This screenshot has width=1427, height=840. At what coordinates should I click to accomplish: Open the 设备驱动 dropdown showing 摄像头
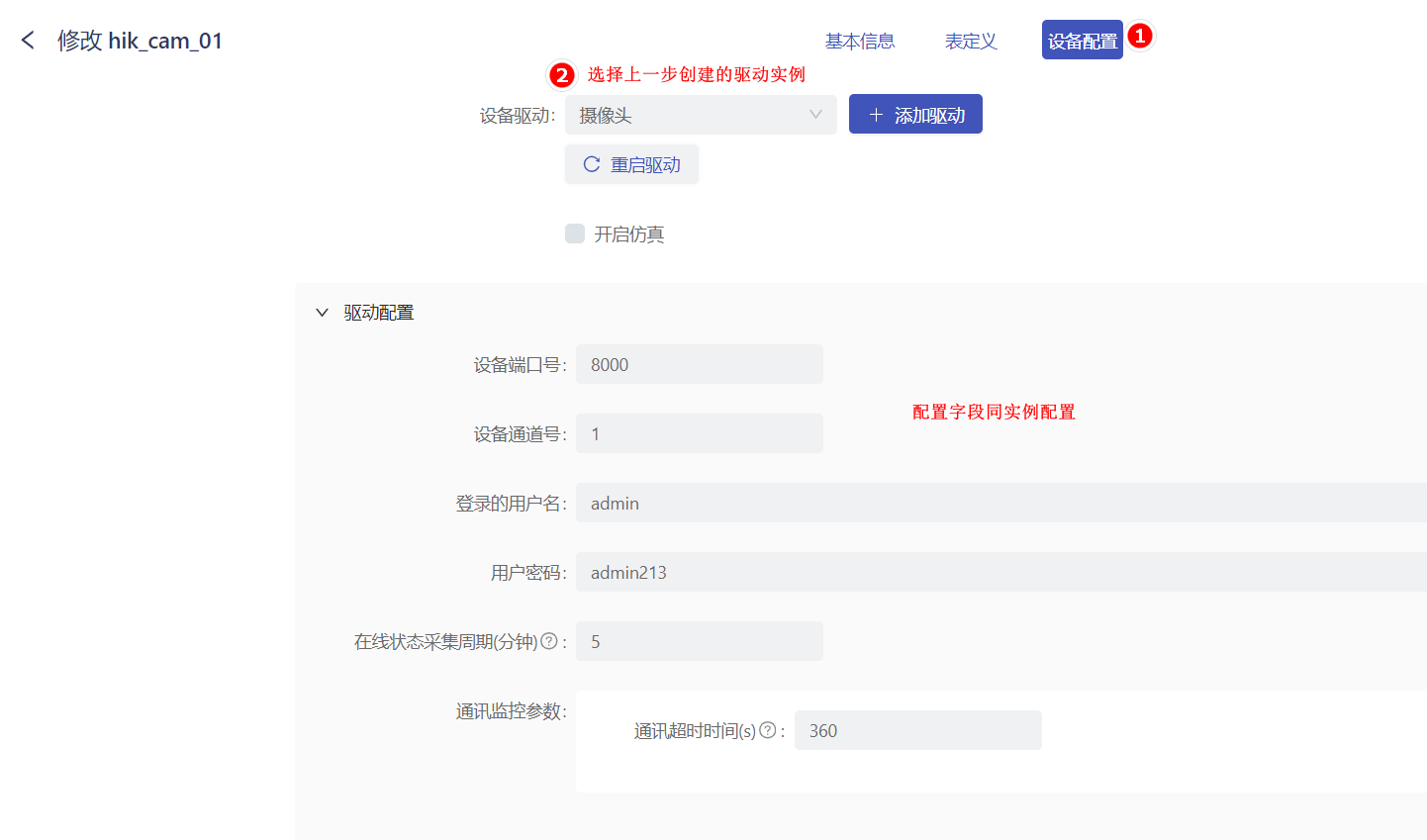(x=701, y=115)
